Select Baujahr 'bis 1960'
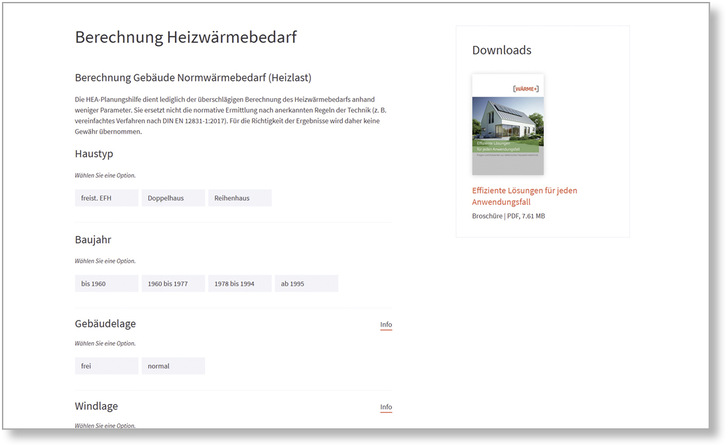Screen dimensions: 728x447 click(x=106, y=284)
